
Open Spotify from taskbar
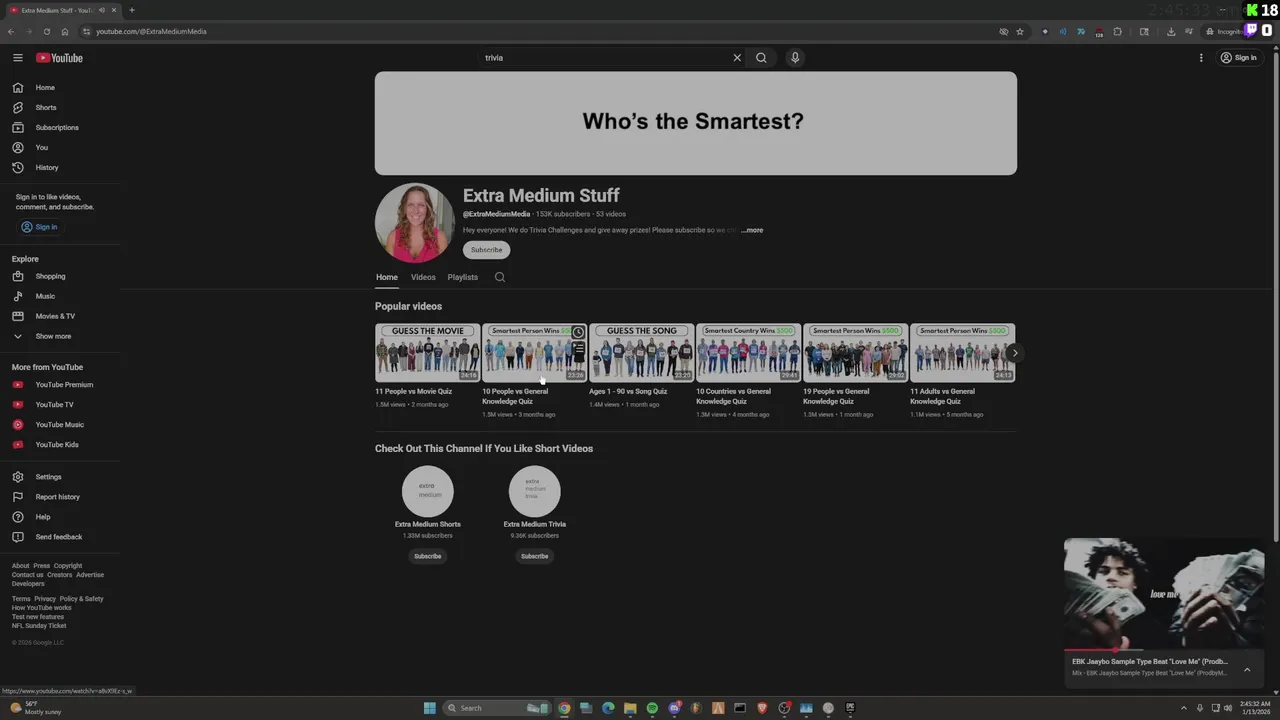click(x=652, y=708)
